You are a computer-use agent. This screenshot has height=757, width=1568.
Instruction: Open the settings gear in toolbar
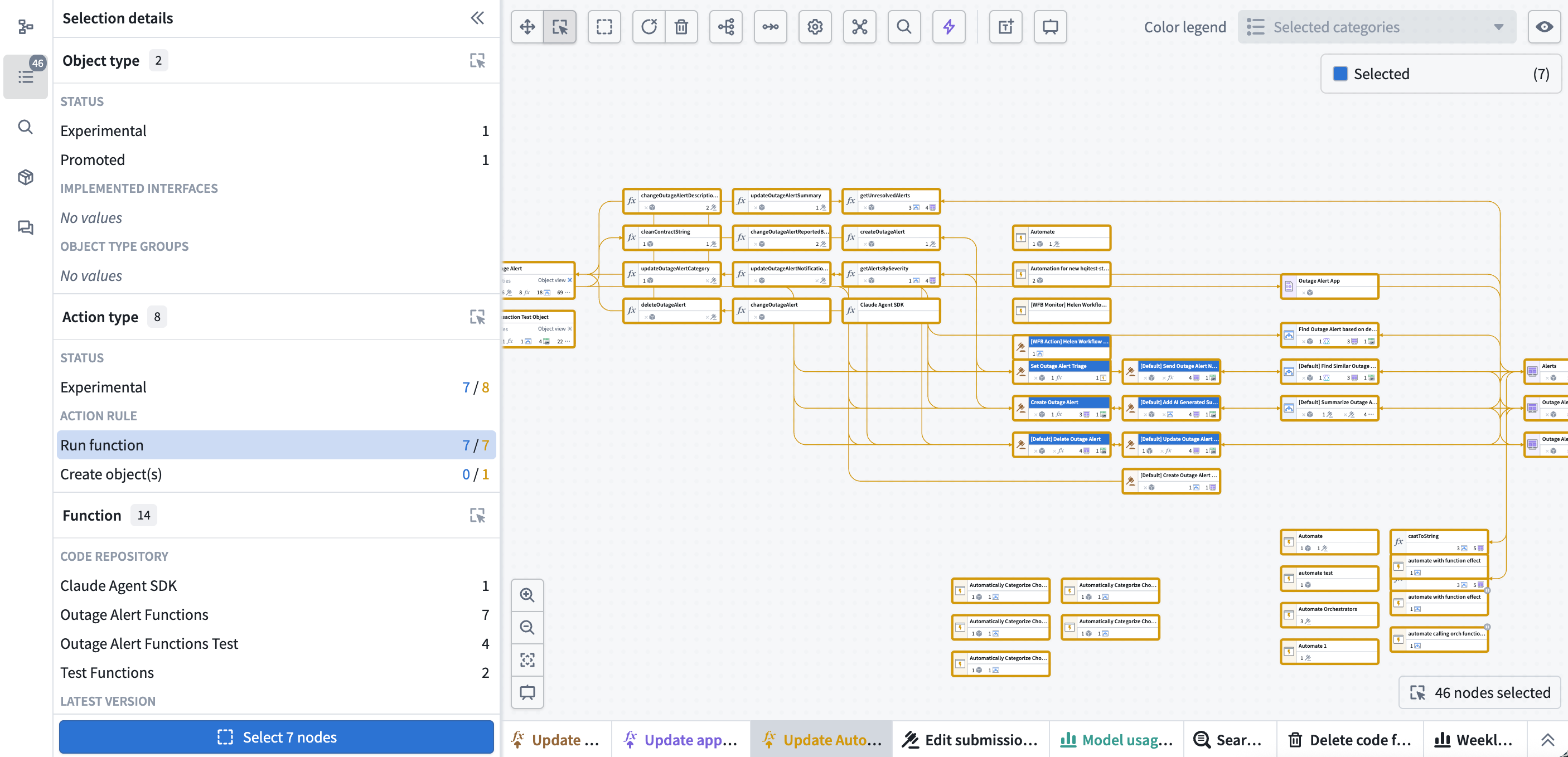click(815, 27)
